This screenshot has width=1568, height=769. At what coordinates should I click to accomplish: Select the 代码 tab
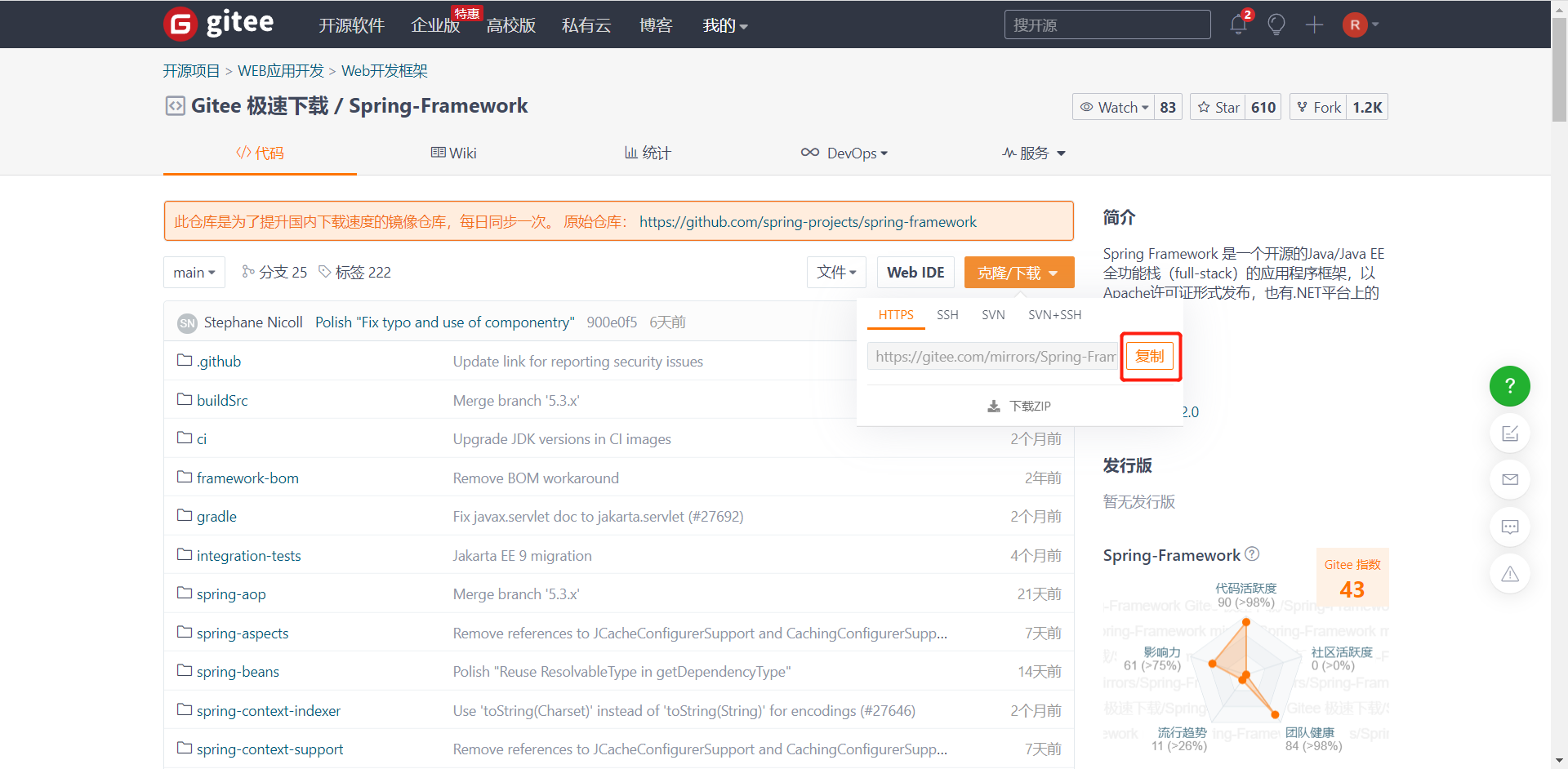260,153
